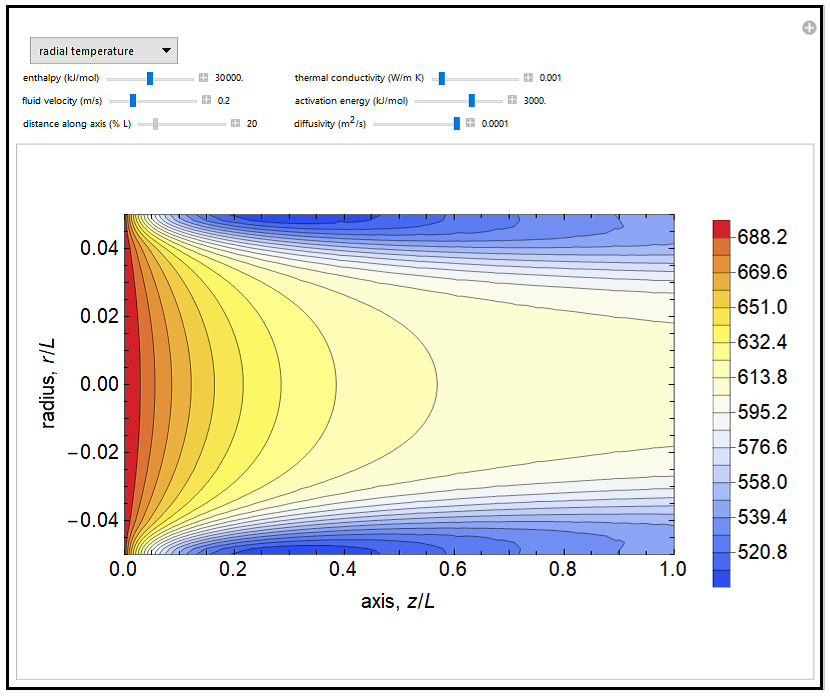Expand thermal conductivity controls with plus icon
The width and height of the screenshot is (830, 699).
(x=528, y=77)
